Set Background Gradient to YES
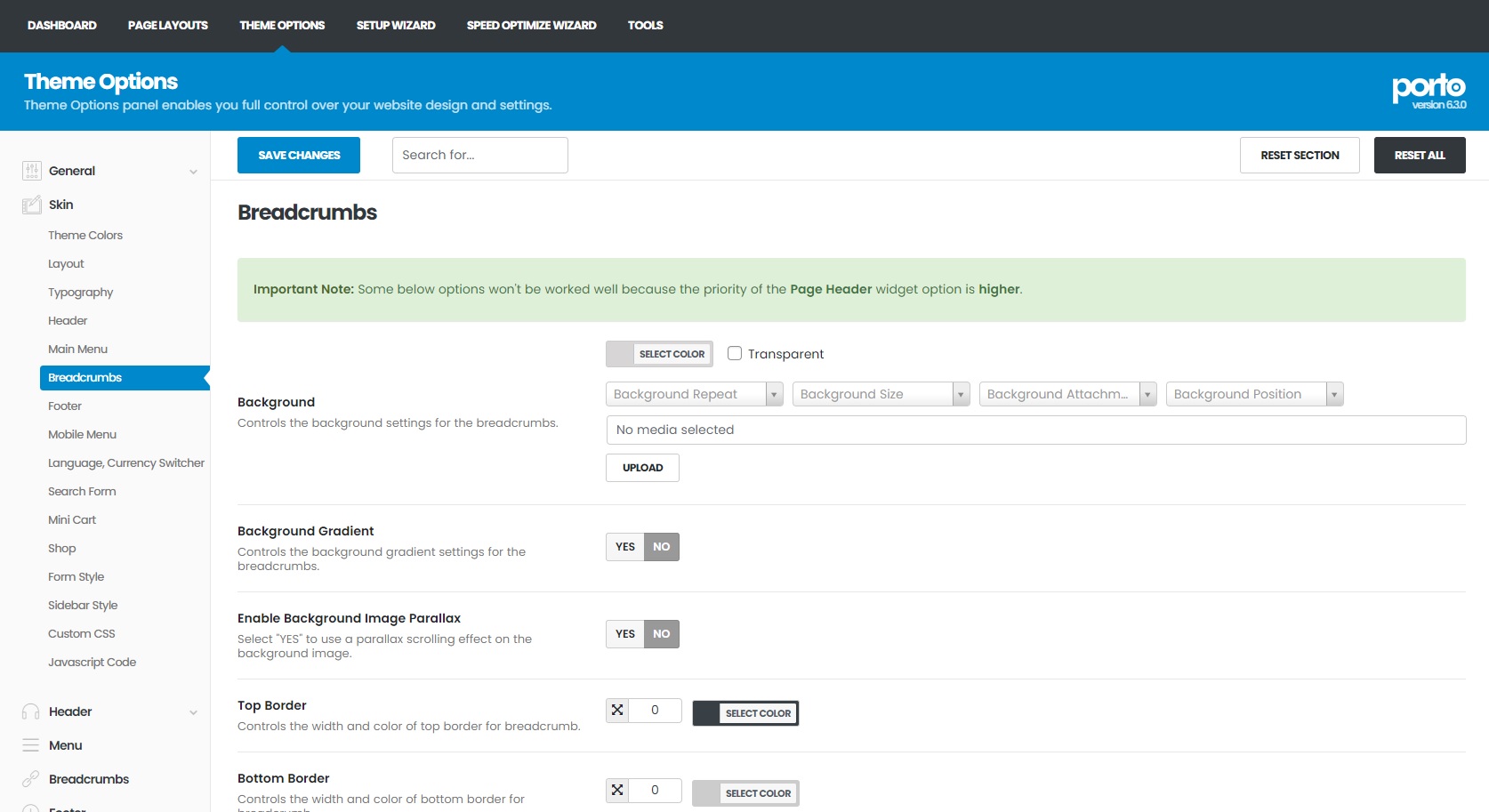The height and width of the screenshot is (812, 1489). click(x=625, y=547)
